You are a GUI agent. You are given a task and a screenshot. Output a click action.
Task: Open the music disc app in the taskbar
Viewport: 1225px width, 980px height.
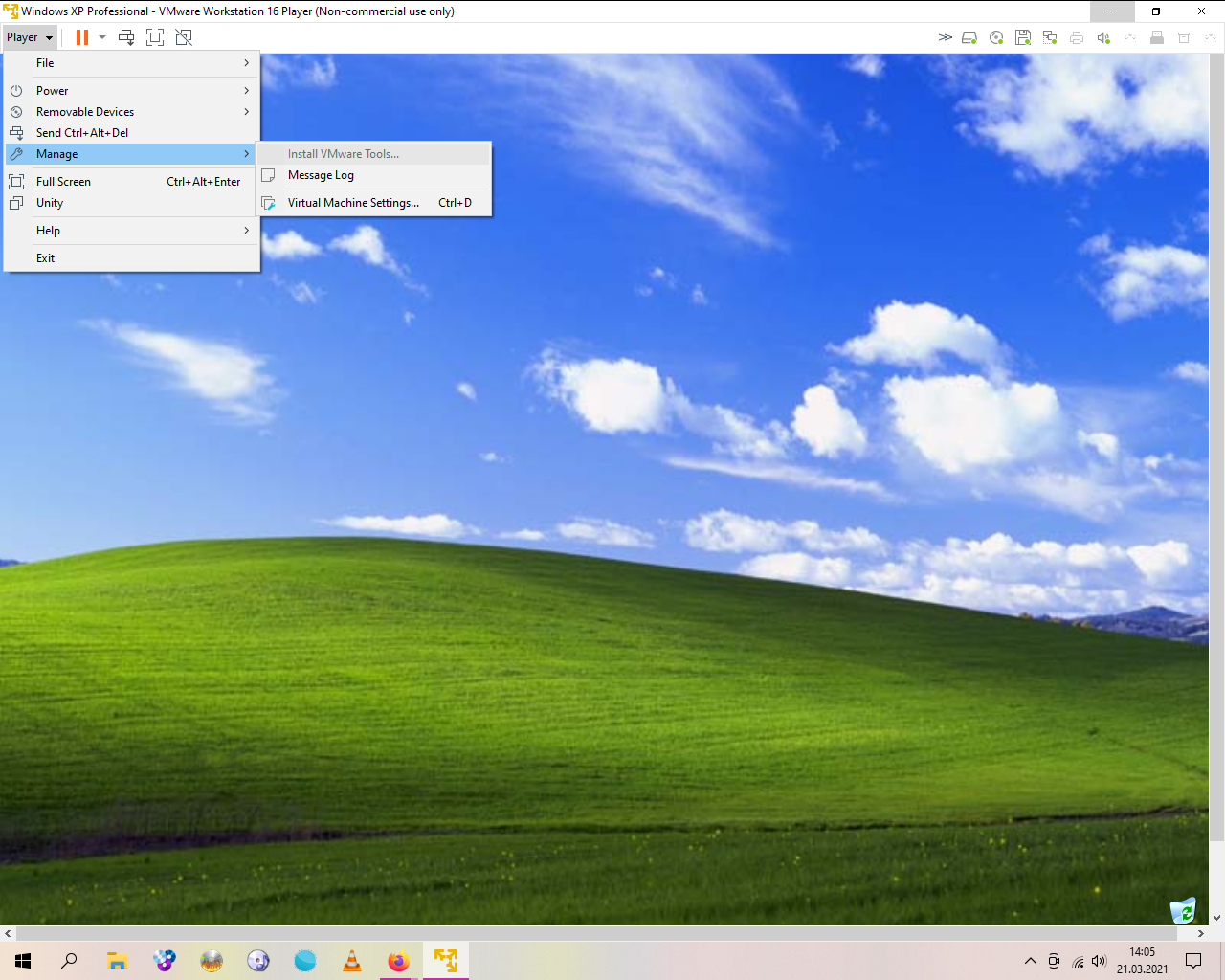(x=258, y=961)
